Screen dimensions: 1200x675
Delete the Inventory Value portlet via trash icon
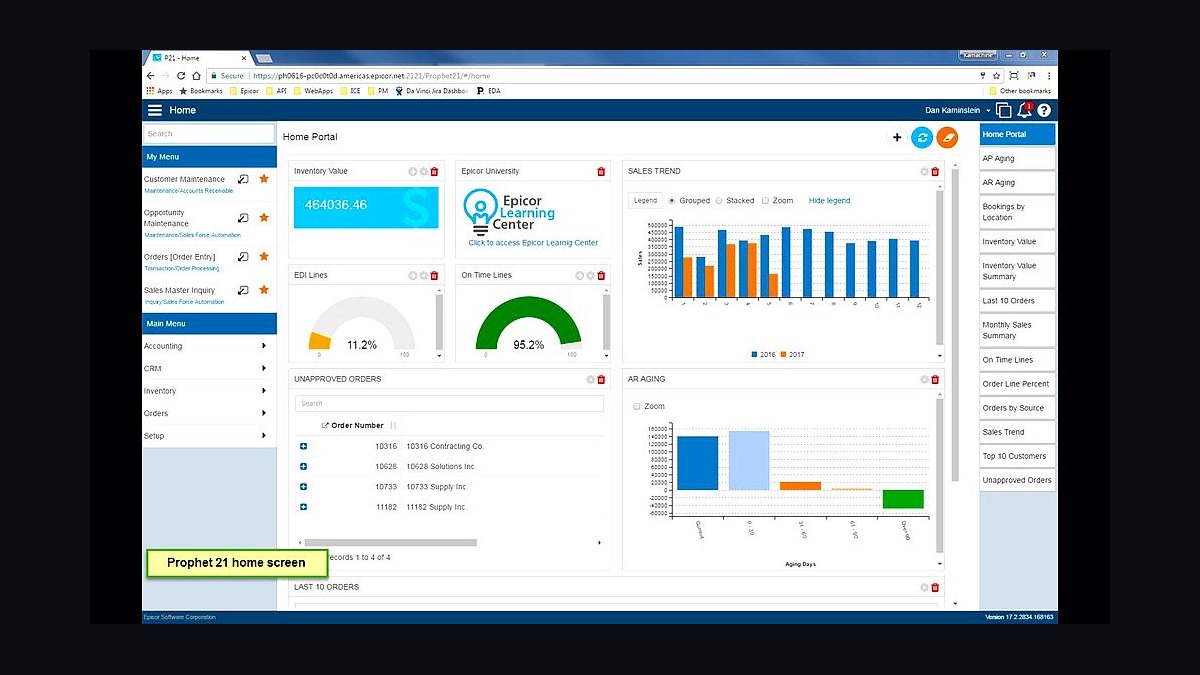pos(434,171)
